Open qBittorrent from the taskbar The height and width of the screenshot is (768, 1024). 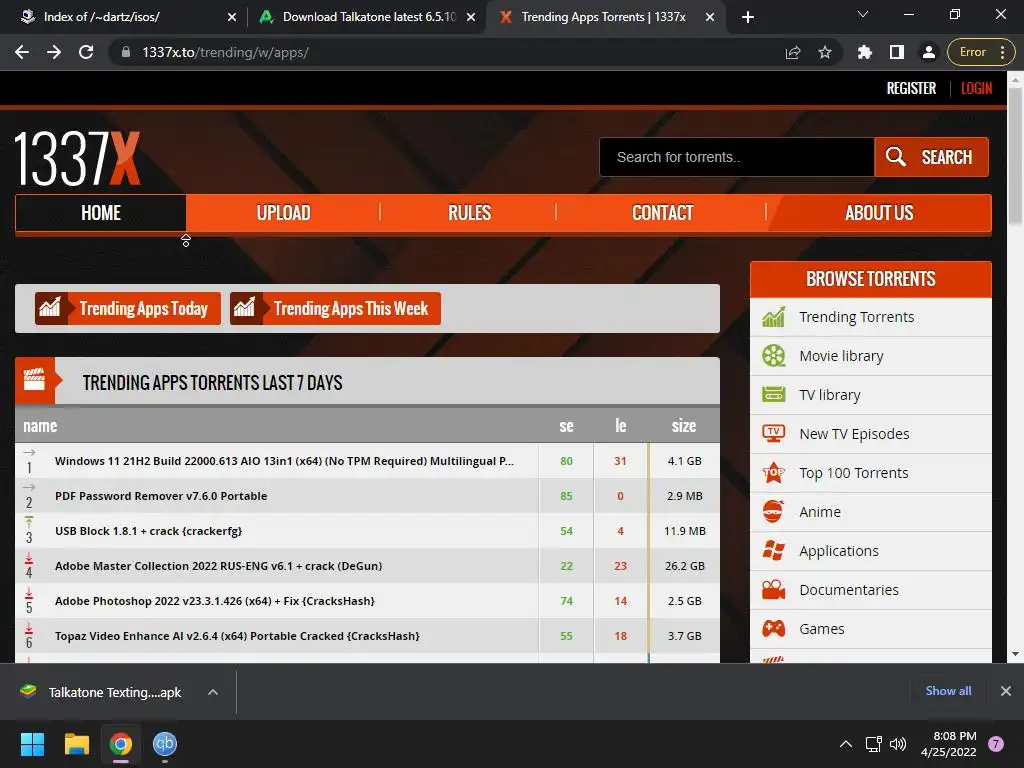point(165,744)
